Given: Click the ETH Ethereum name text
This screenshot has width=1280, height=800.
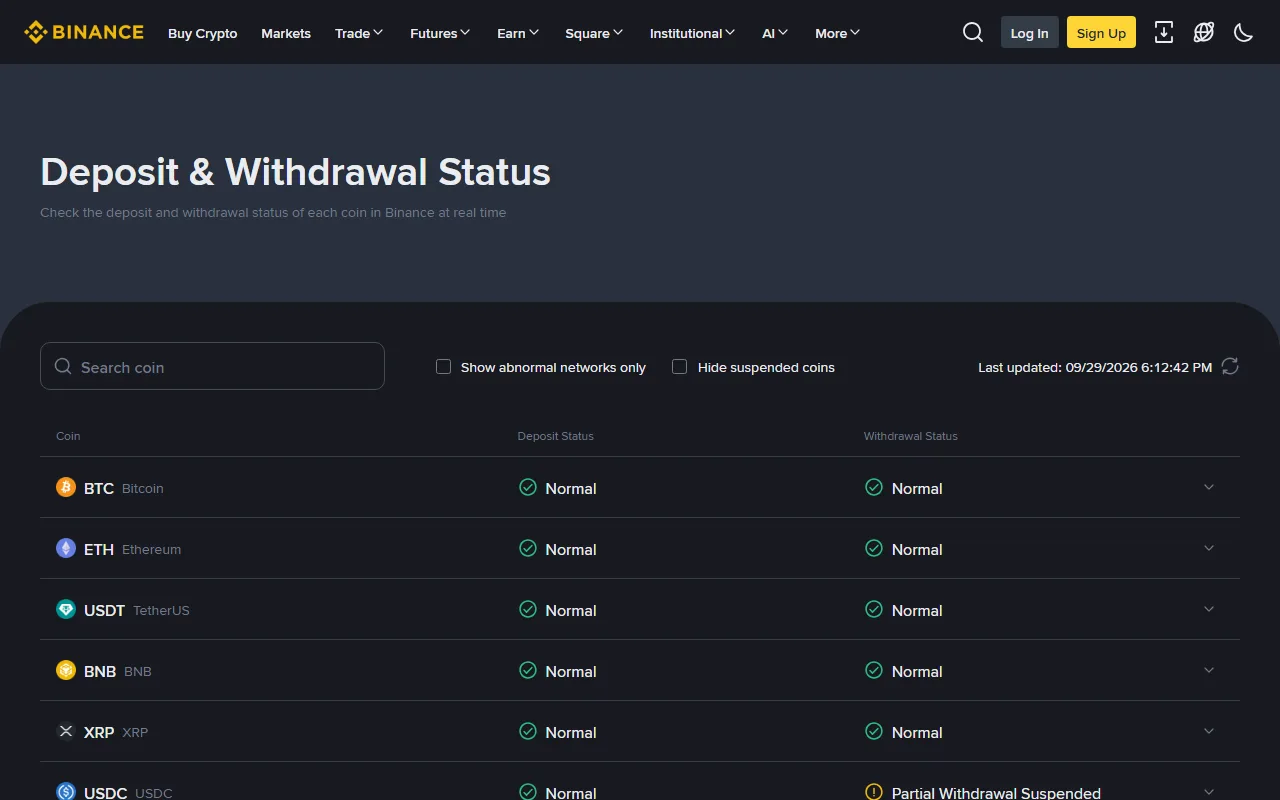Looking at the screenshot, I should [133, 549].
